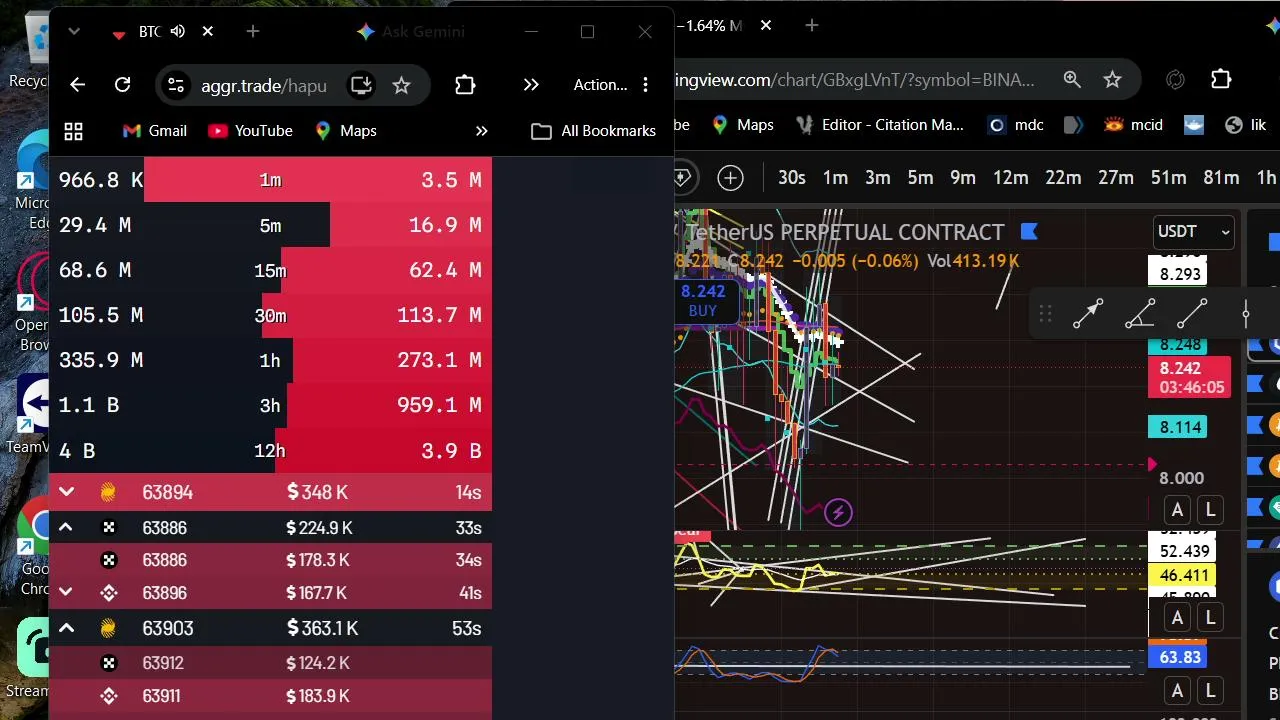
Task: Expand the 63896 $167.7 K trade row
Action: pos(66,593)
